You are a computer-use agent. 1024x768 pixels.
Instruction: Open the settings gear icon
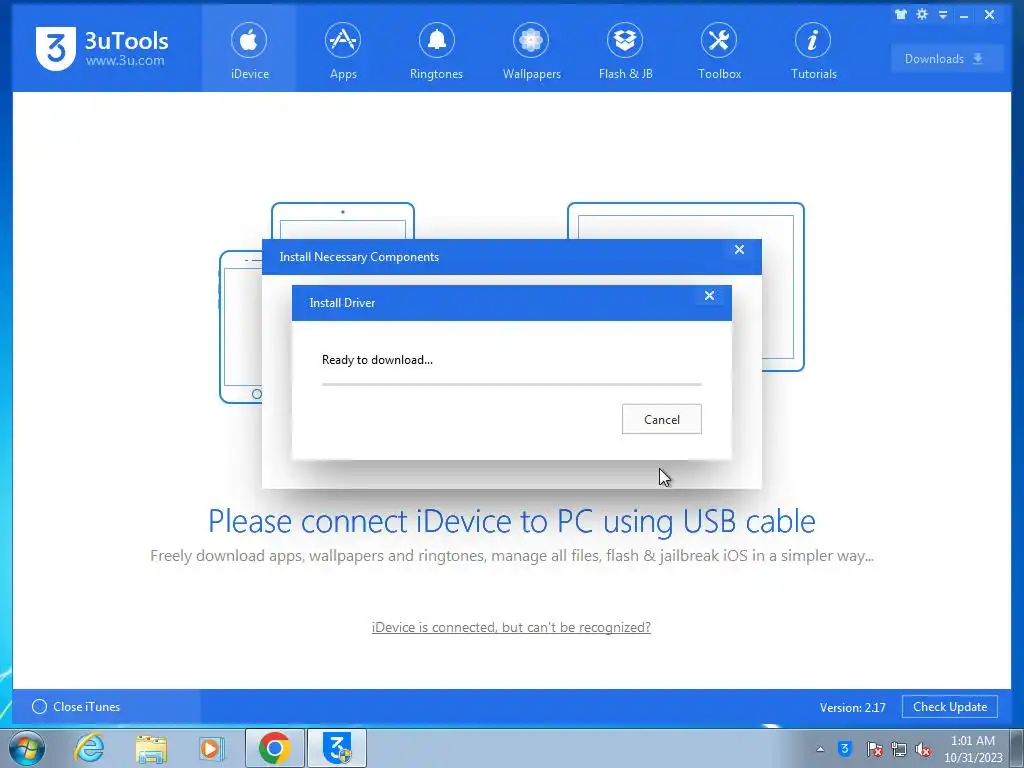[x=921, y=14]
